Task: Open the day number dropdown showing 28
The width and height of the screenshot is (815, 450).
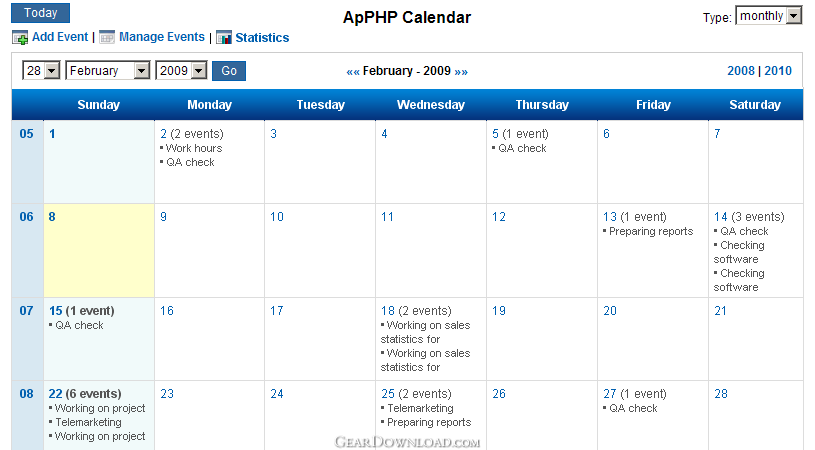Action: click(41, 71)
